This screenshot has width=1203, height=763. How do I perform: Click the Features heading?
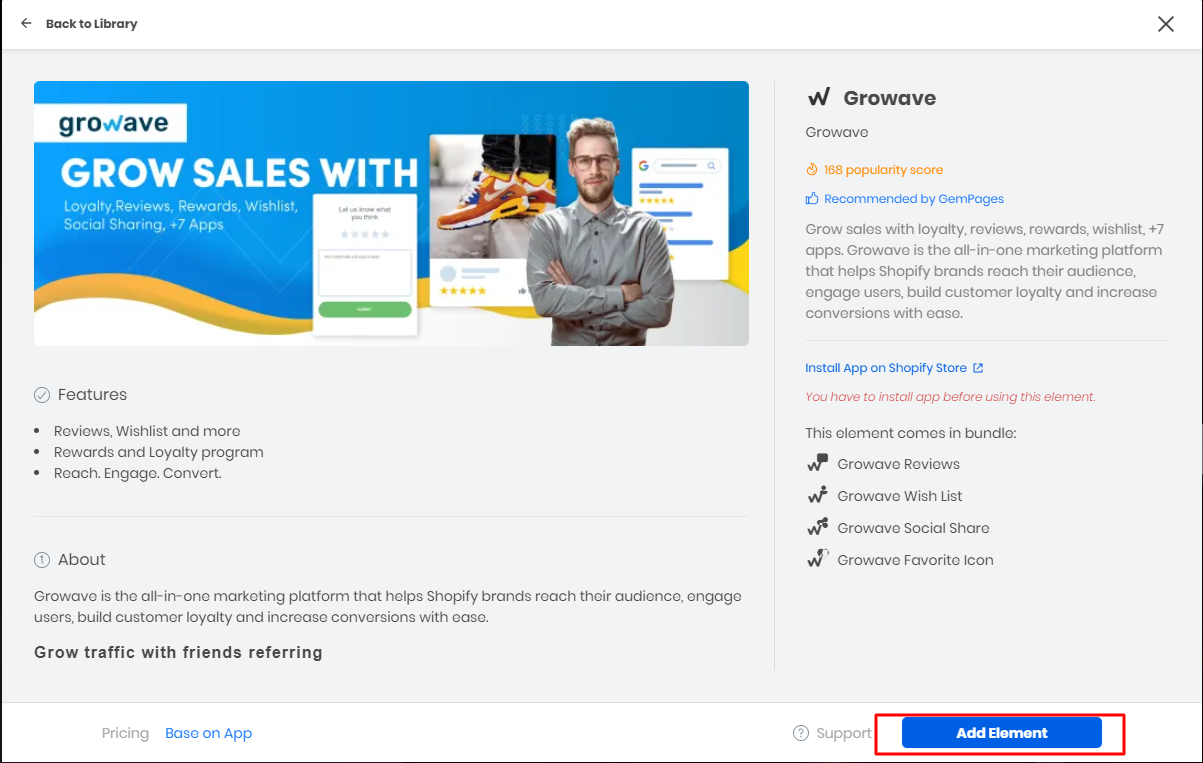92,395
